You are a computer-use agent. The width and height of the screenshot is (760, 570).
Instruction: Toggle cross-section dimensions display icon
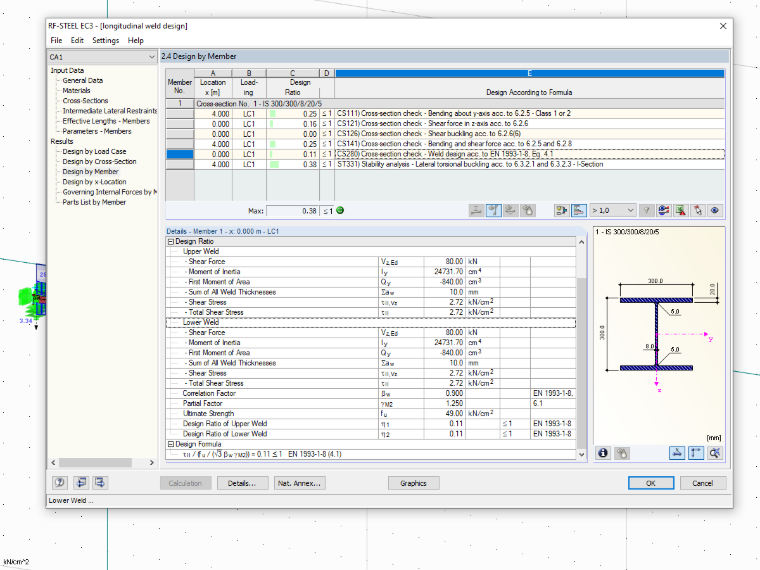(677, 453)
